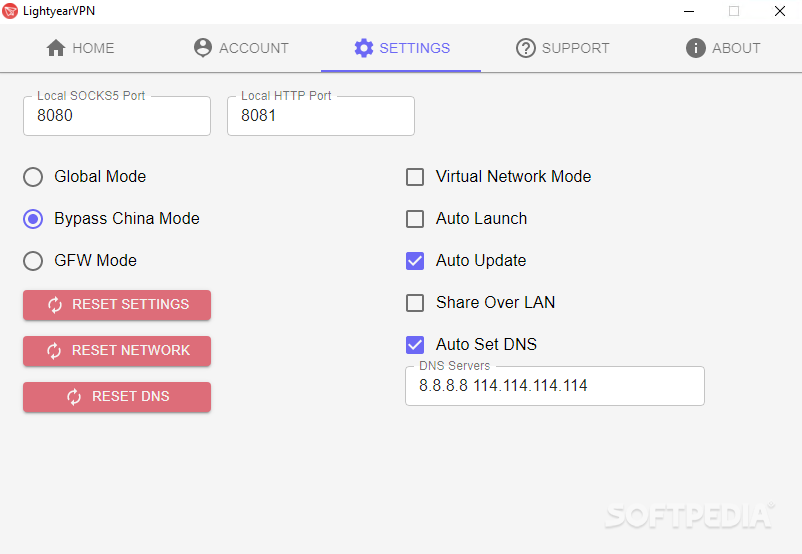
Task: Uncheck the Auto Update checkbox
Action: pyautogui.click(x=415, y=261)
